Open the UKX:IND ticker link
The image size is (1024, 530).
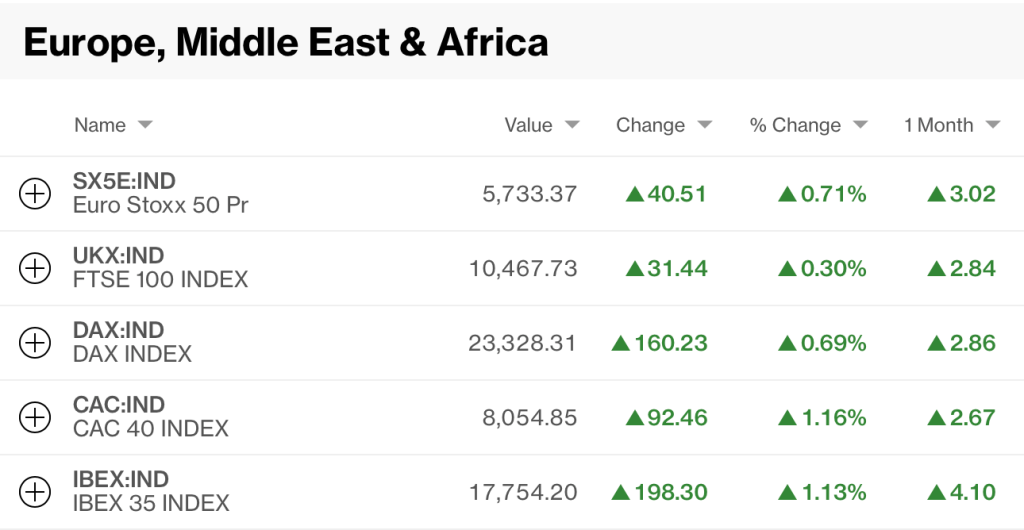pos(118,256)
